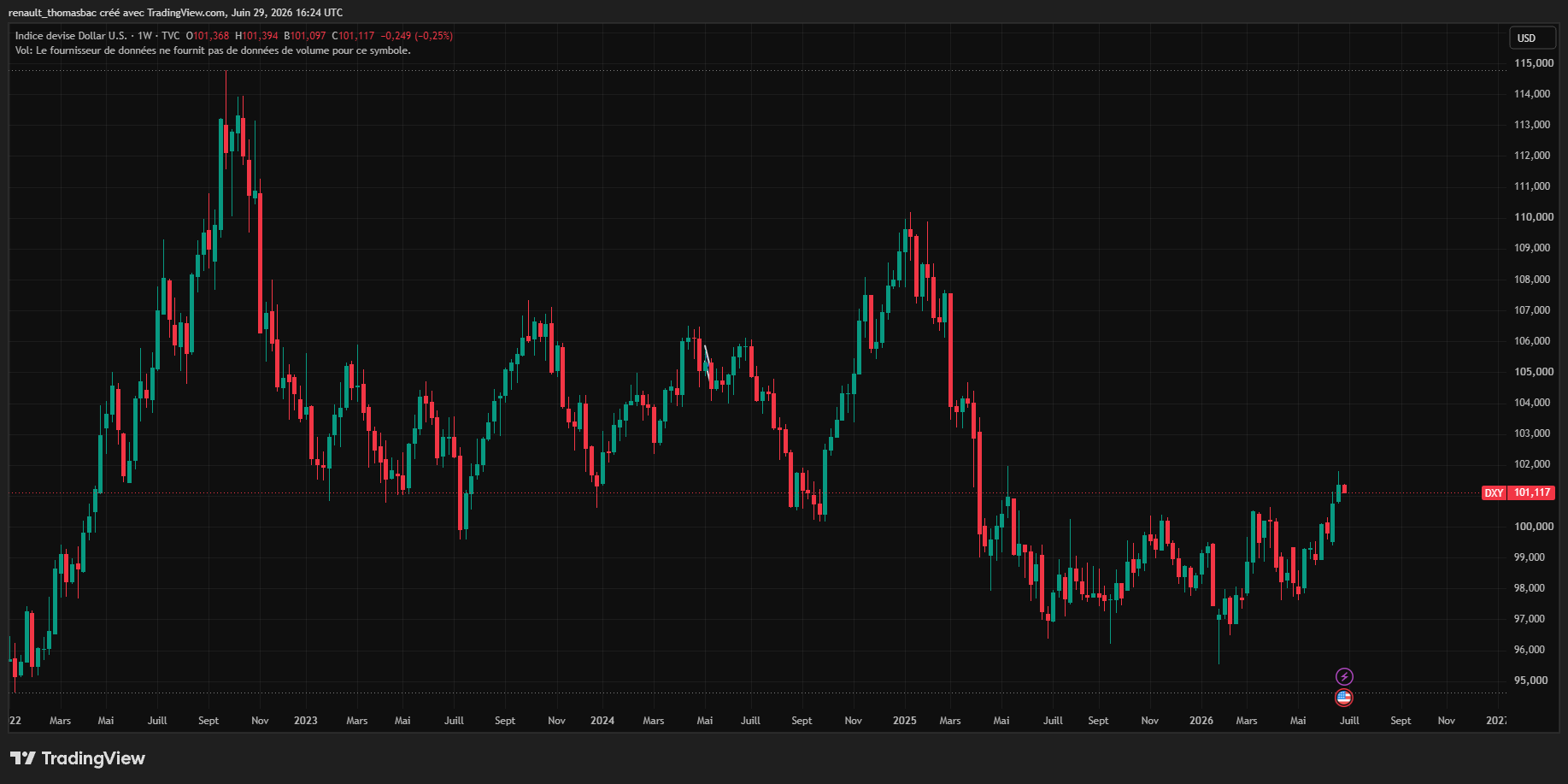Select the open value O101,368
The height and width of the screenshot is (784, 1568).
tap(208, 36)
